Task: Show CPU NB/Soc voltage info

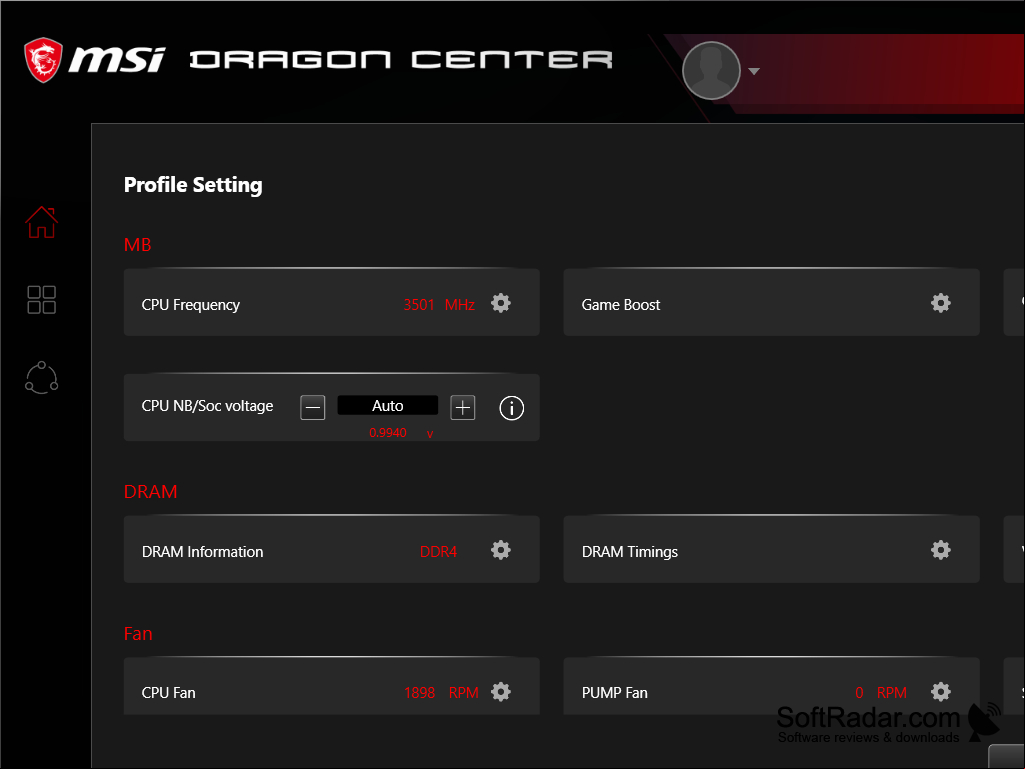Action: [512, 408]
